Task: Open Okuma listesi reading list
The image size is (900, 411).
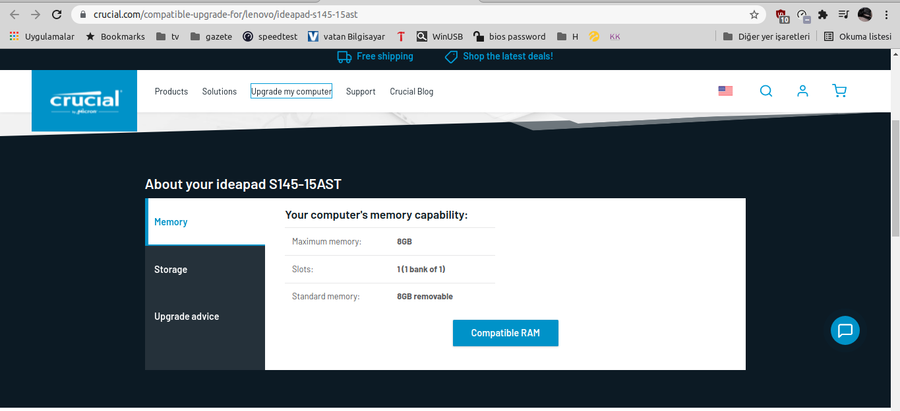Action: tap(858, 37)
